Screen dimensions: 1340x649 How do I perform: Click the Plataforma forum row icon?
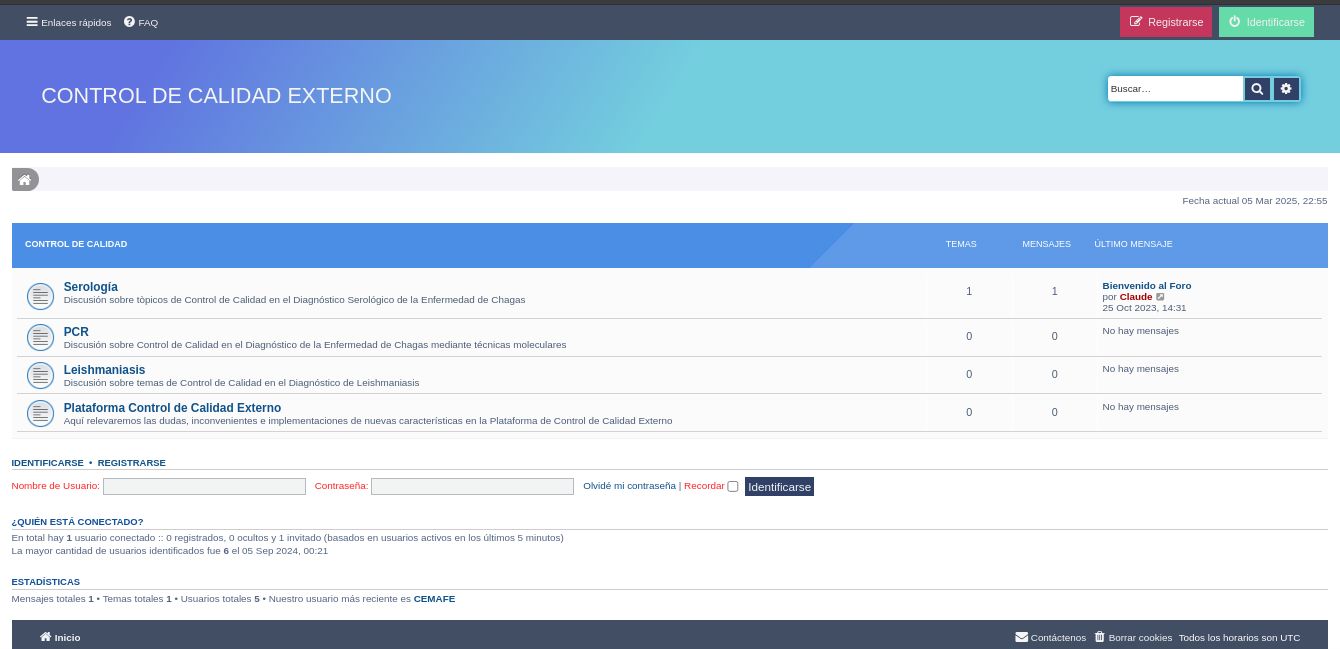[x=40, y=413]
